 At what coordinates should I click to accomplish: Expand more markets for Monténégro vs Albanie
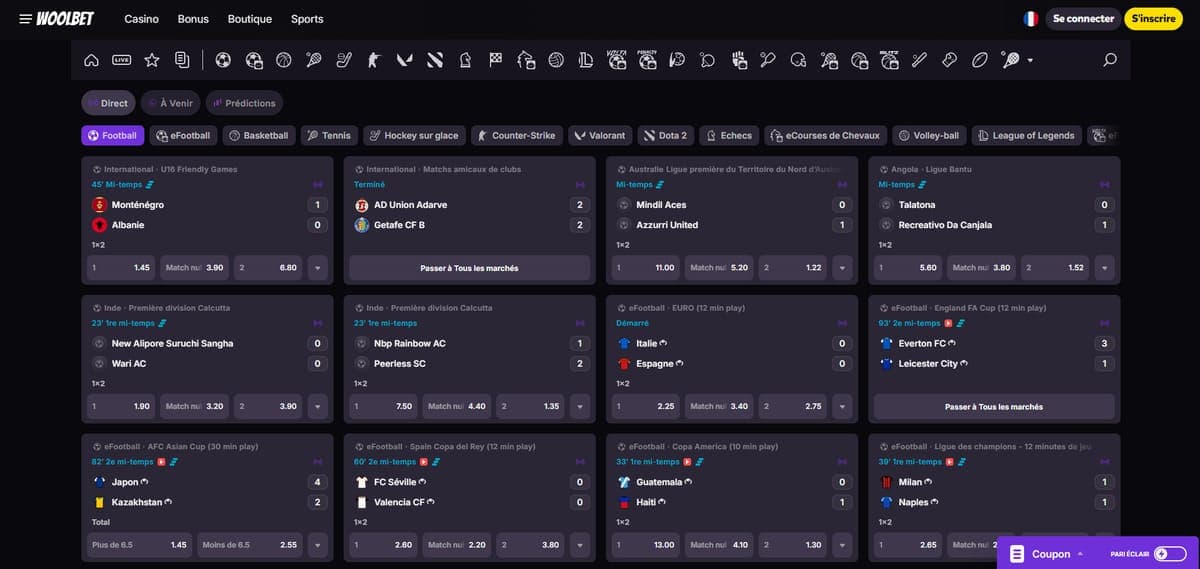click(318, 268)
